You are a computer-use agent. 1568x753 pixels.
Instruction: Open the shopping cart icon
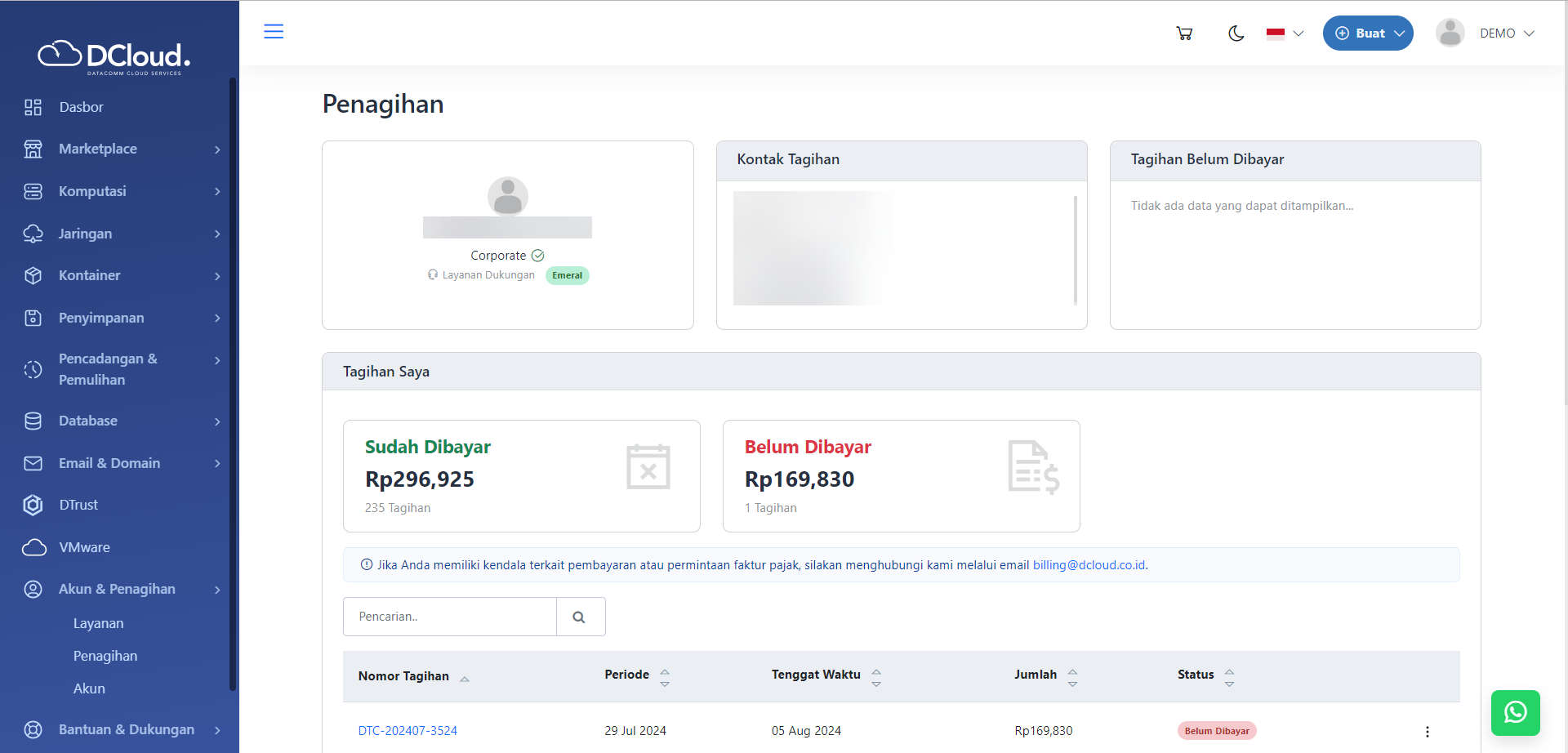click(1184, 33)
